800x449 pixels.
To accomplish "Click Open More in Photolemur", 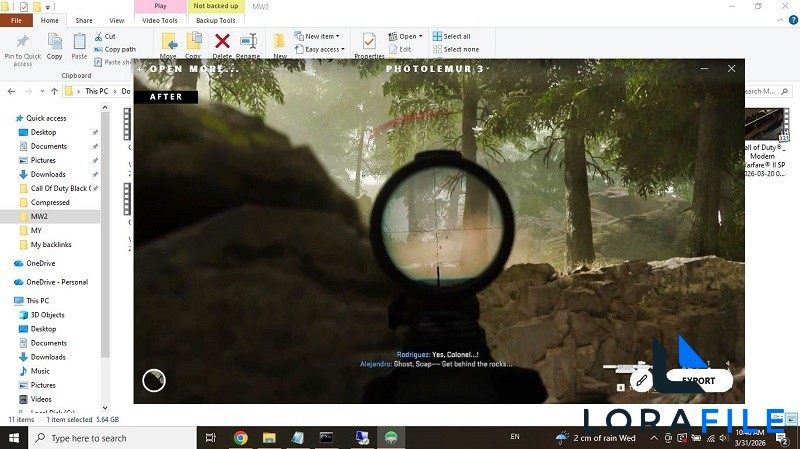I will 187,69.
